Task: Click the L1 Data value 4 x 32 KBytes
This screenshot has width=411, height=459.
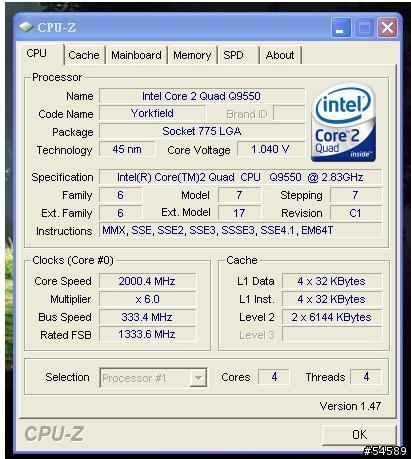Action: pyautogui.click(x=332, y=281)
